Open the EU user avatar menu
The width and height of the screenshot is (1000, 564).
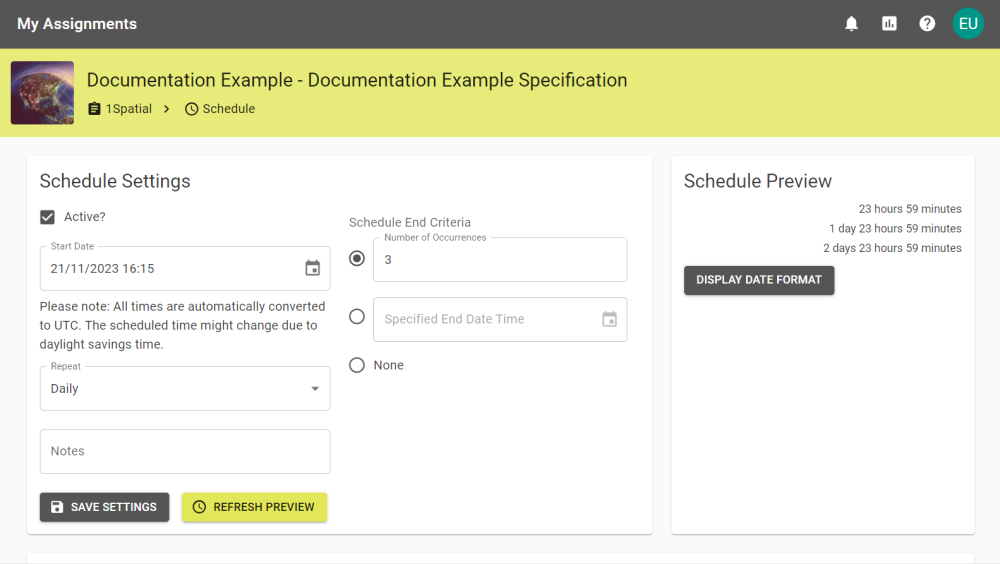[x=967, y=24]
